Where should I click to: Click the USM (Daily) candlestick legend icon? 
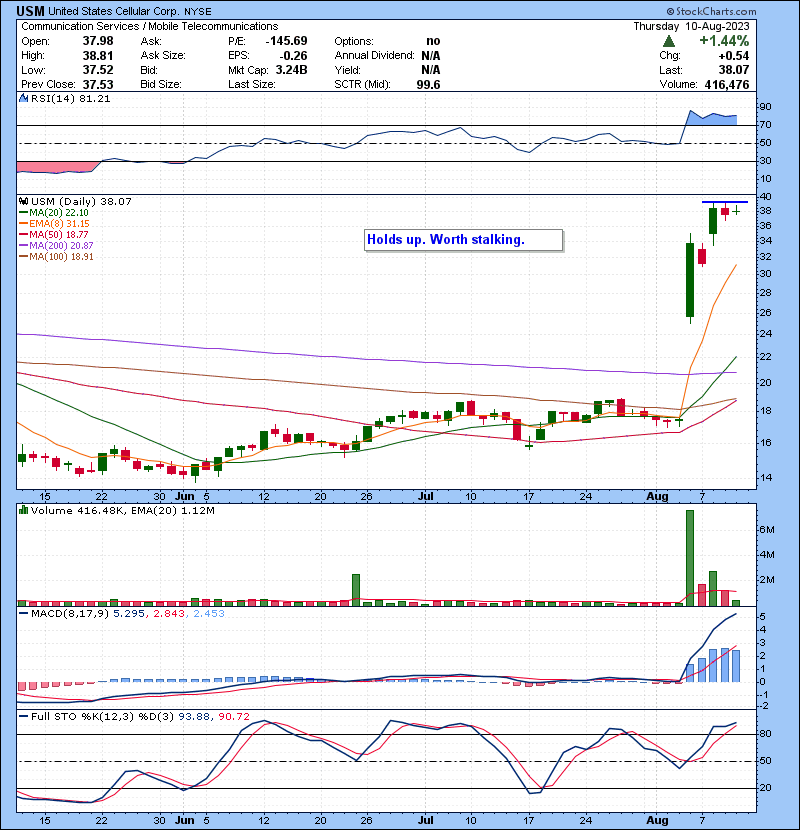pos(24,201)
